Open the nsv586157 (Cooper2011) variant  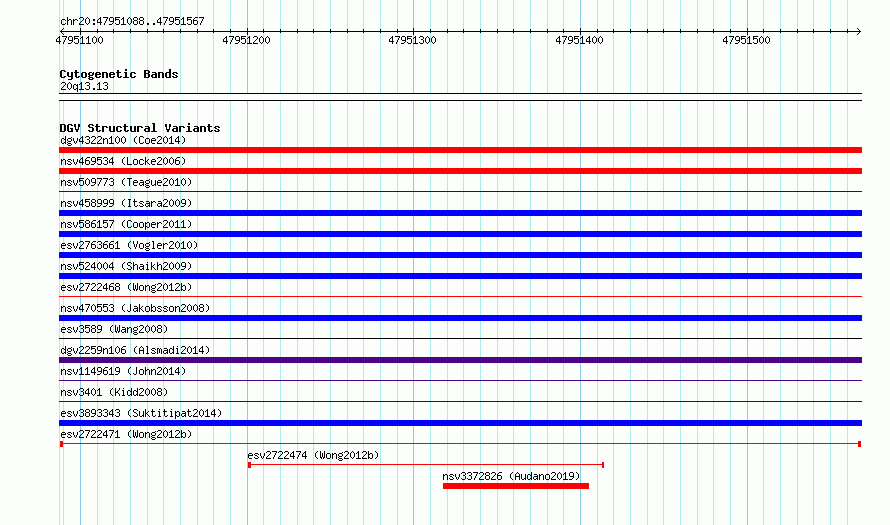point(126,224)
